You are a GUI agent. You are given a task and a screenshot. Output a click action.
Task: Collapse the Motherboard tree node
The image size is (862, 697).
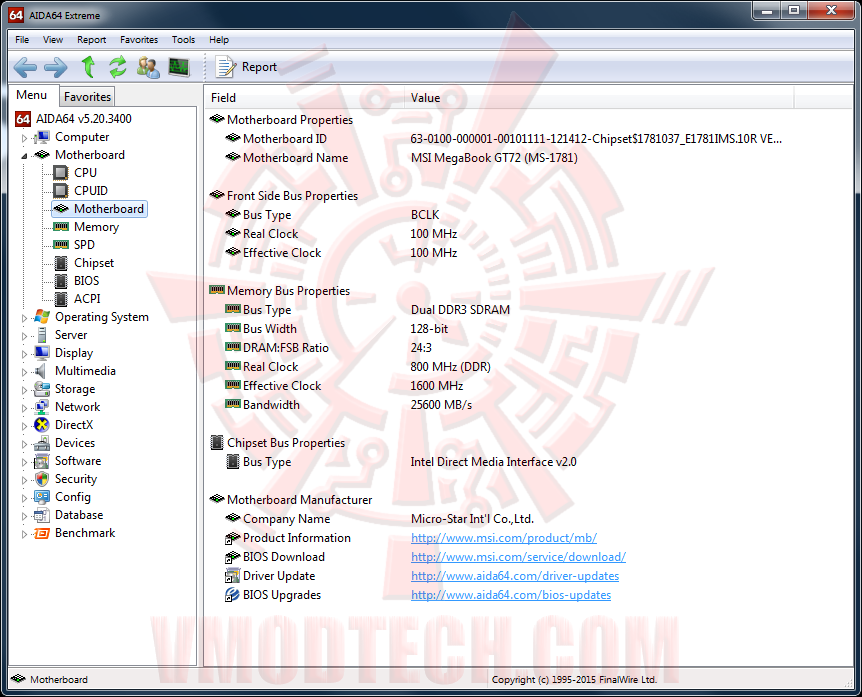(x=24, y=156)
